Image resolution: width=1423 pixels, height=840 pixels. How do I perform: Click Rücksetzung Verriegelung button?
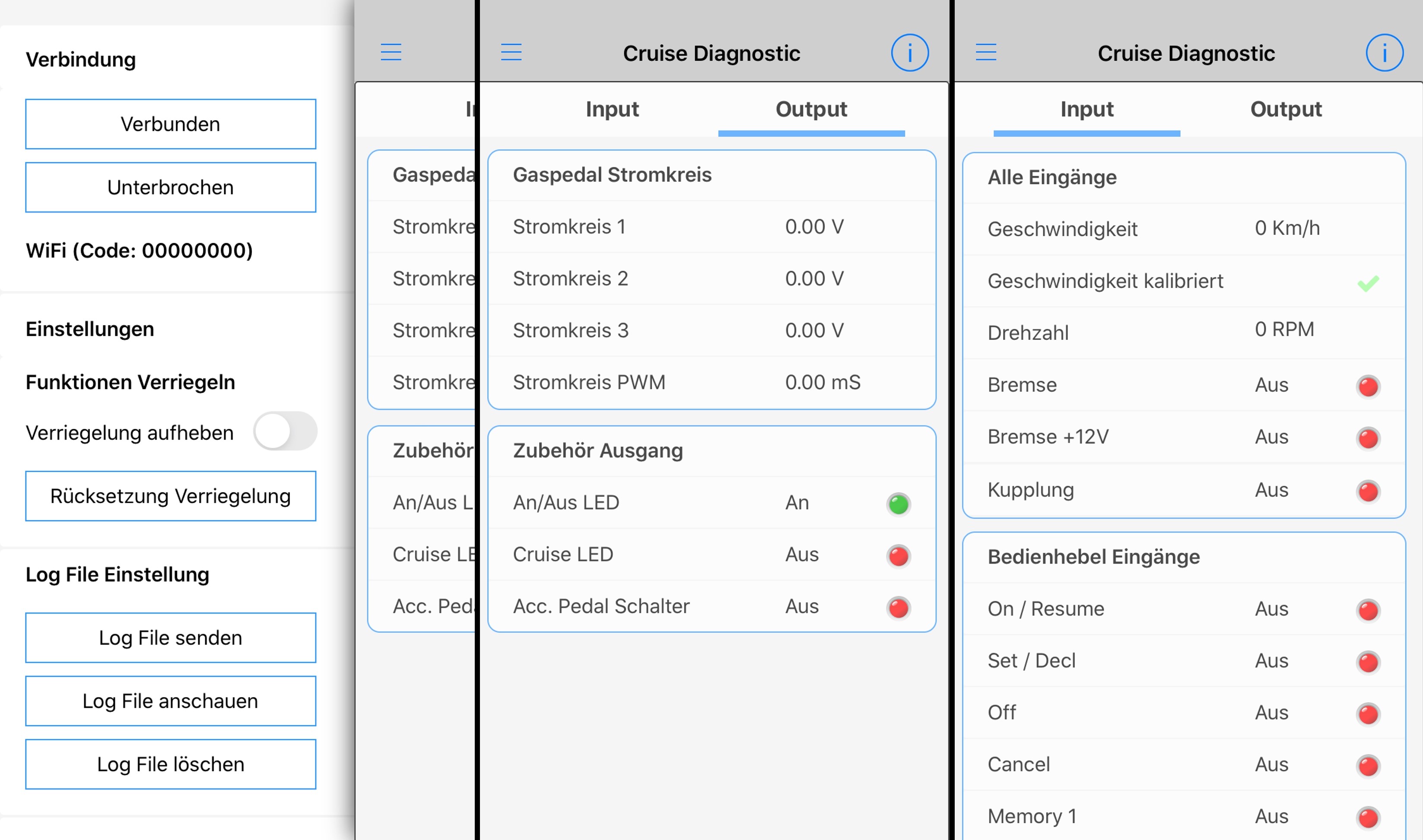point(170,496)
